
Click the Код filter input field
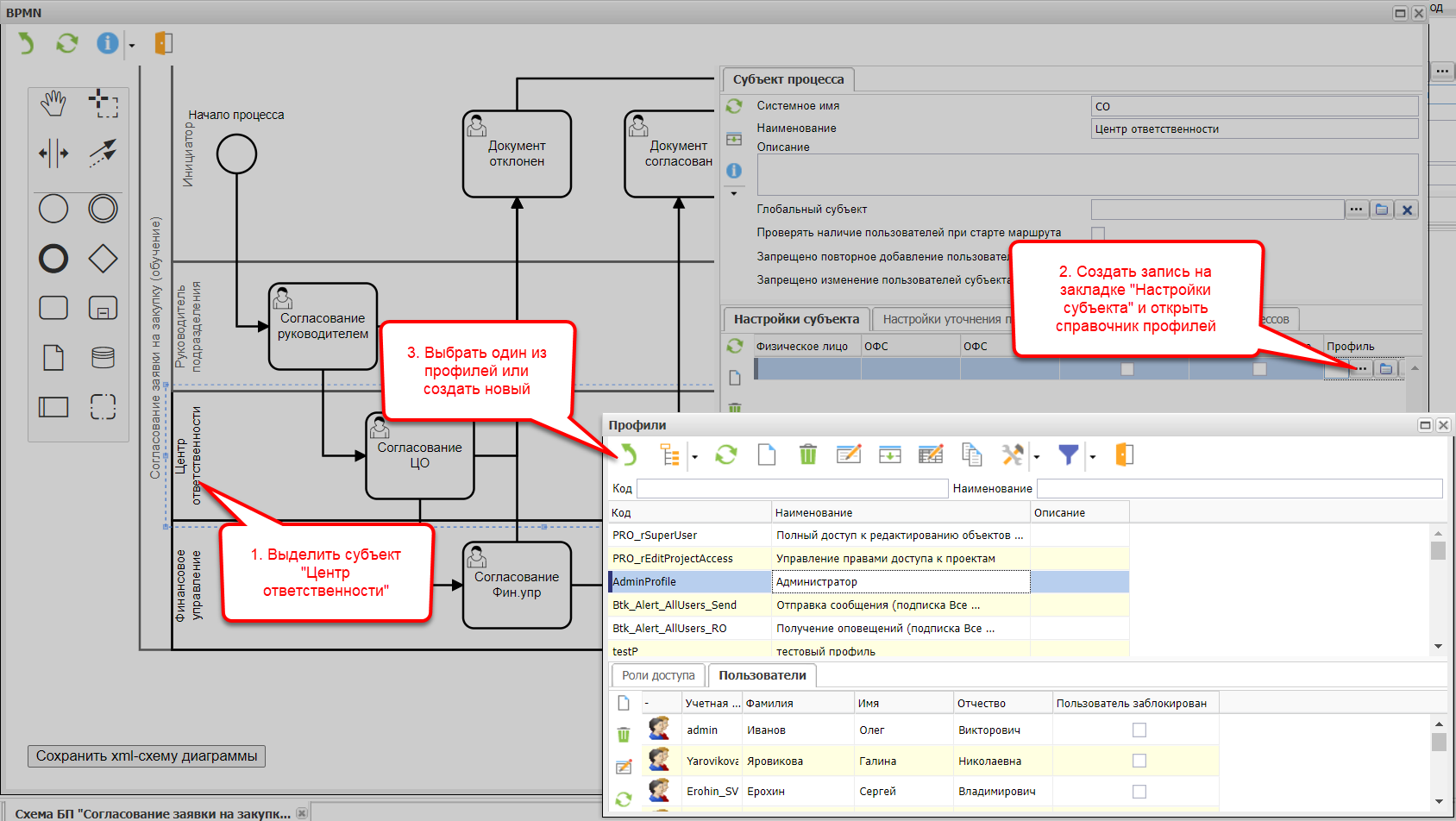pos(792,488)
